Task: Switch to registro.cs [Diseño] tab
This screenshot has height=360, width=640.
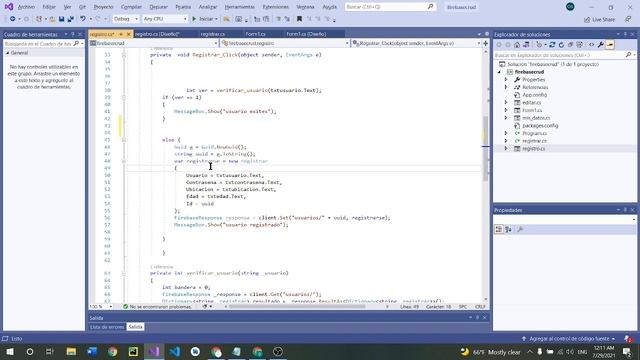Action: click(157, 34)
